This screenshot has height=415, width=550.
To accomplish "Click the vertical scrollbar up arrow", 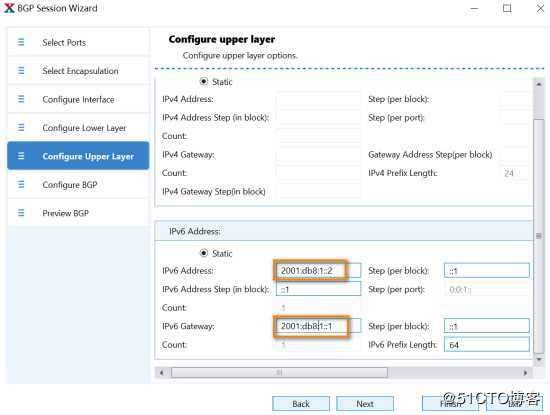I will tap(539, 84).
